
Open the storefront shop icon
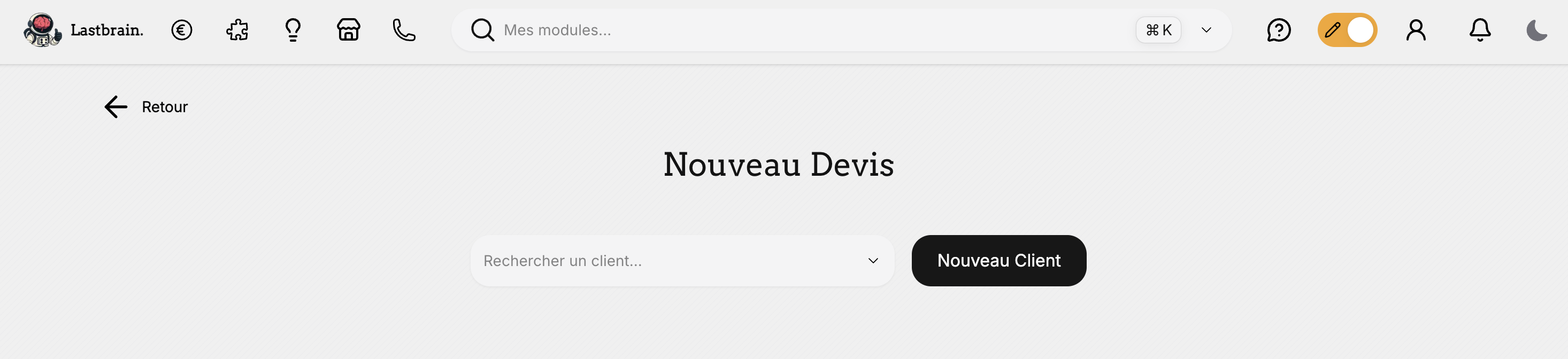coord(349,30)
